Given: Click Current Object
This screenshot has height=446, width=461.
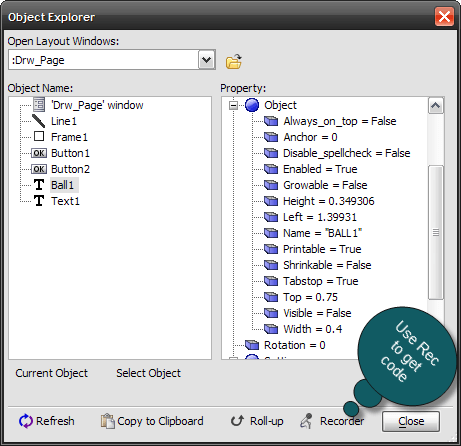Looking at the screenshot, I should 52,373.
